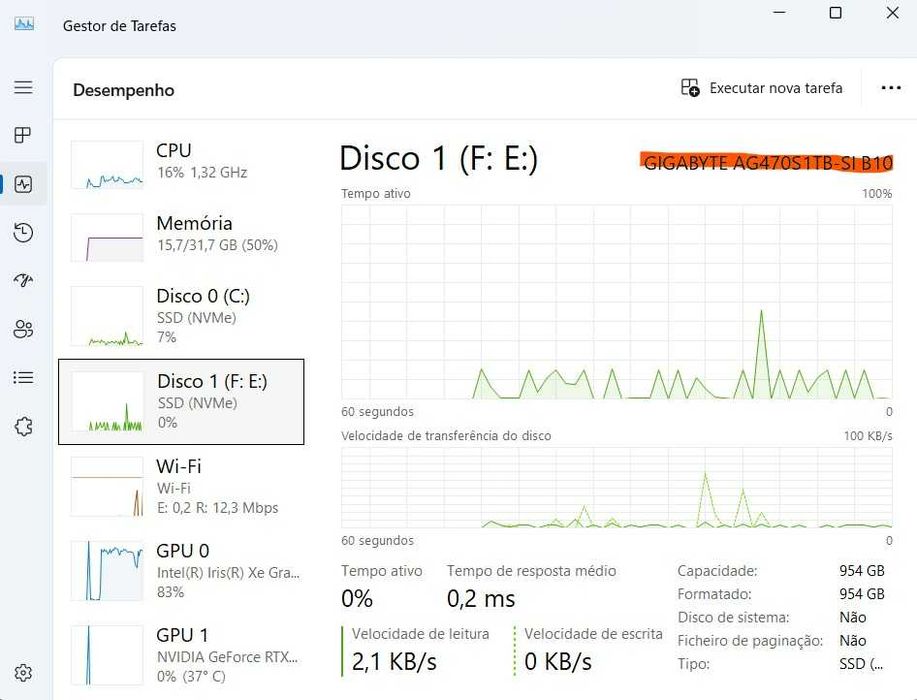The image size is (917, 700).
Task: Click the 16% 1,32 GHz CPU usage text
Action: (202, 173)
